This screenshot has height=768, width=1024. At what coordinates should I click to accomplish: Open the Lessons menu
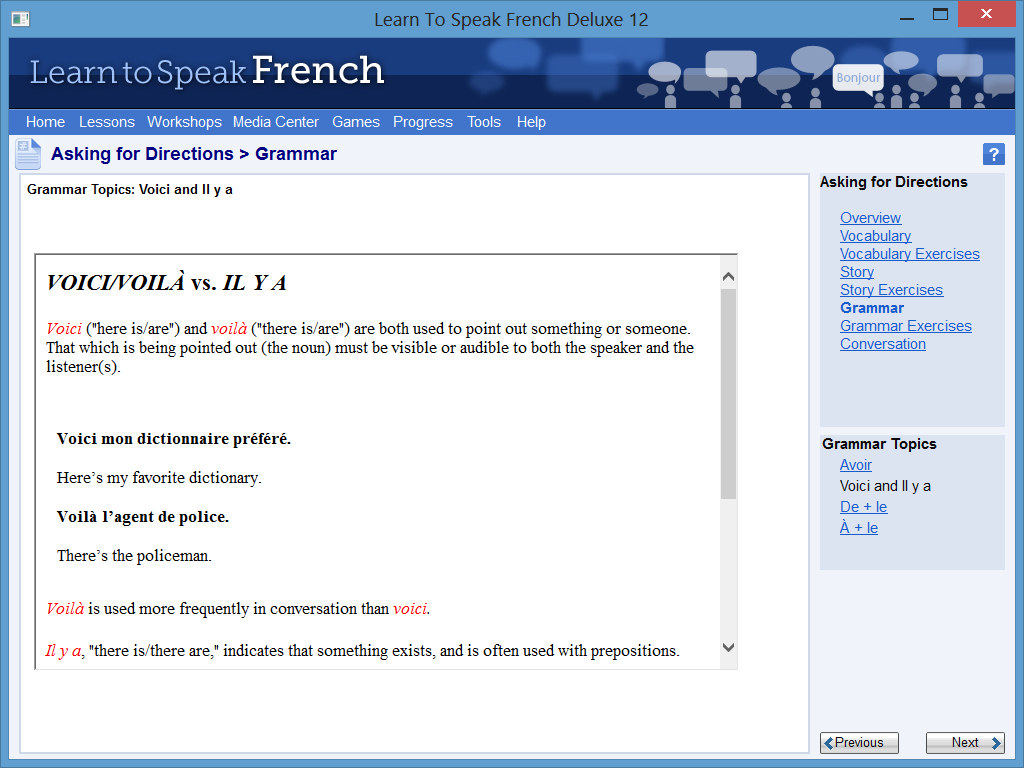coord(106,122)
